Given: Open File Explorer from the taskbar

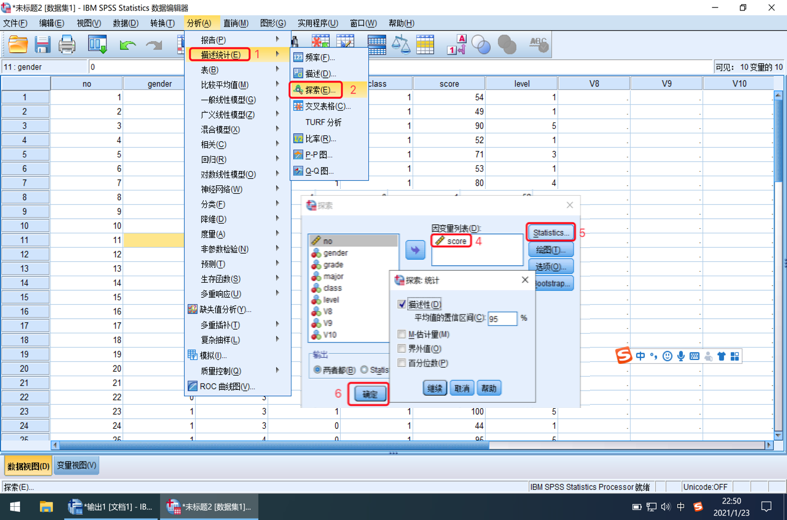Looking at the screenshot, I should pos(46,506).
